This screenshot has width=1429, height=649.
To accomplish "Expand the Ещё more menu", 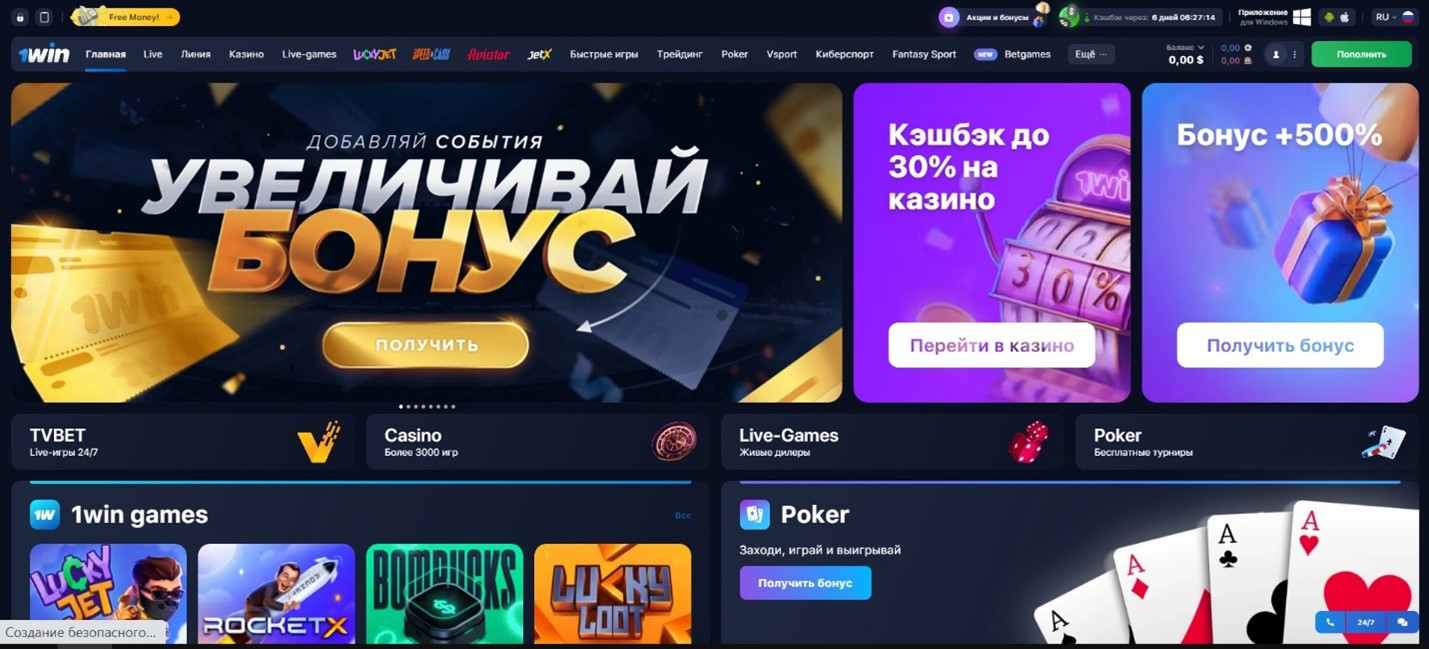I will 1091,54.
